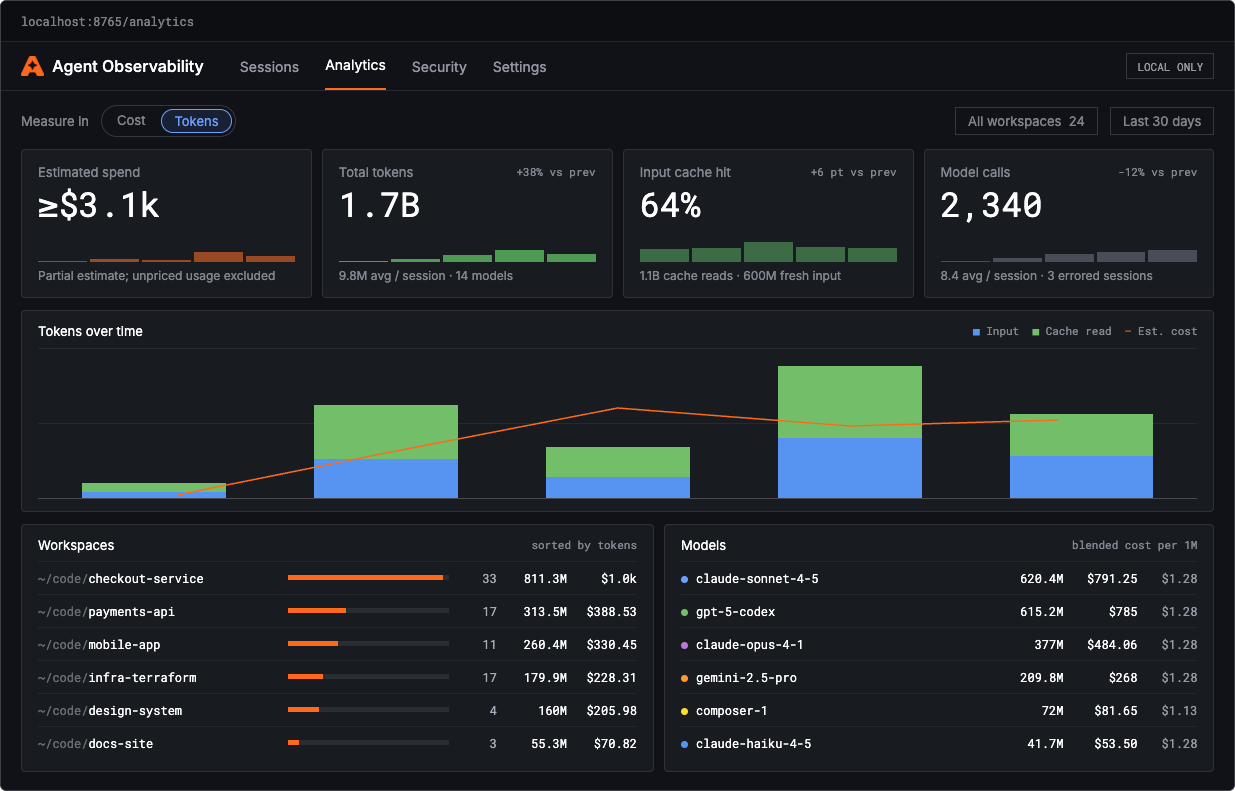Click the sorted by tokens label
This screenshot has height=791, width=1235.
coord(584,545)
